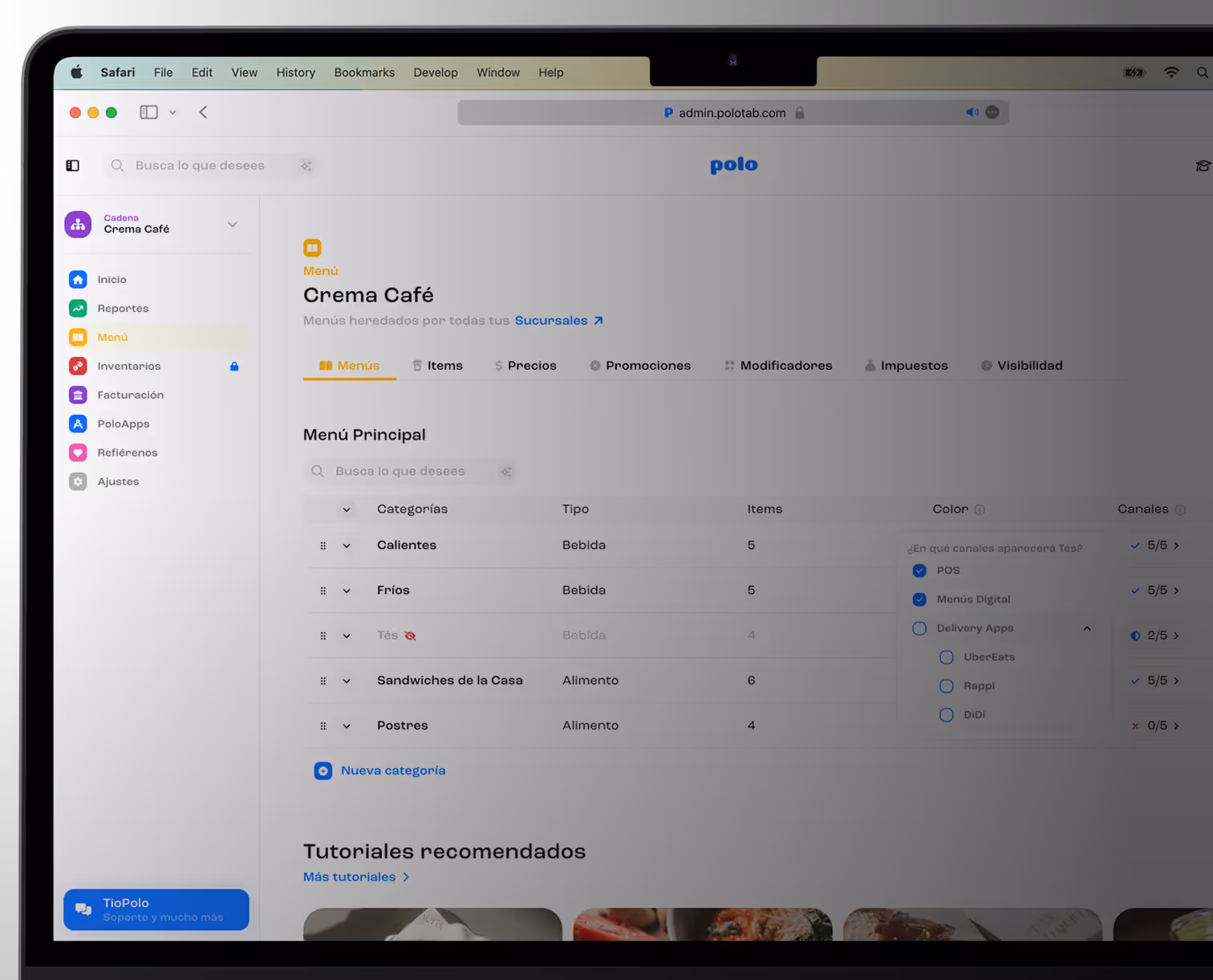Toggle hidden-eye icon next to Tés
The height and width of the screenshot is (980, 1213).
pos(410,636)
